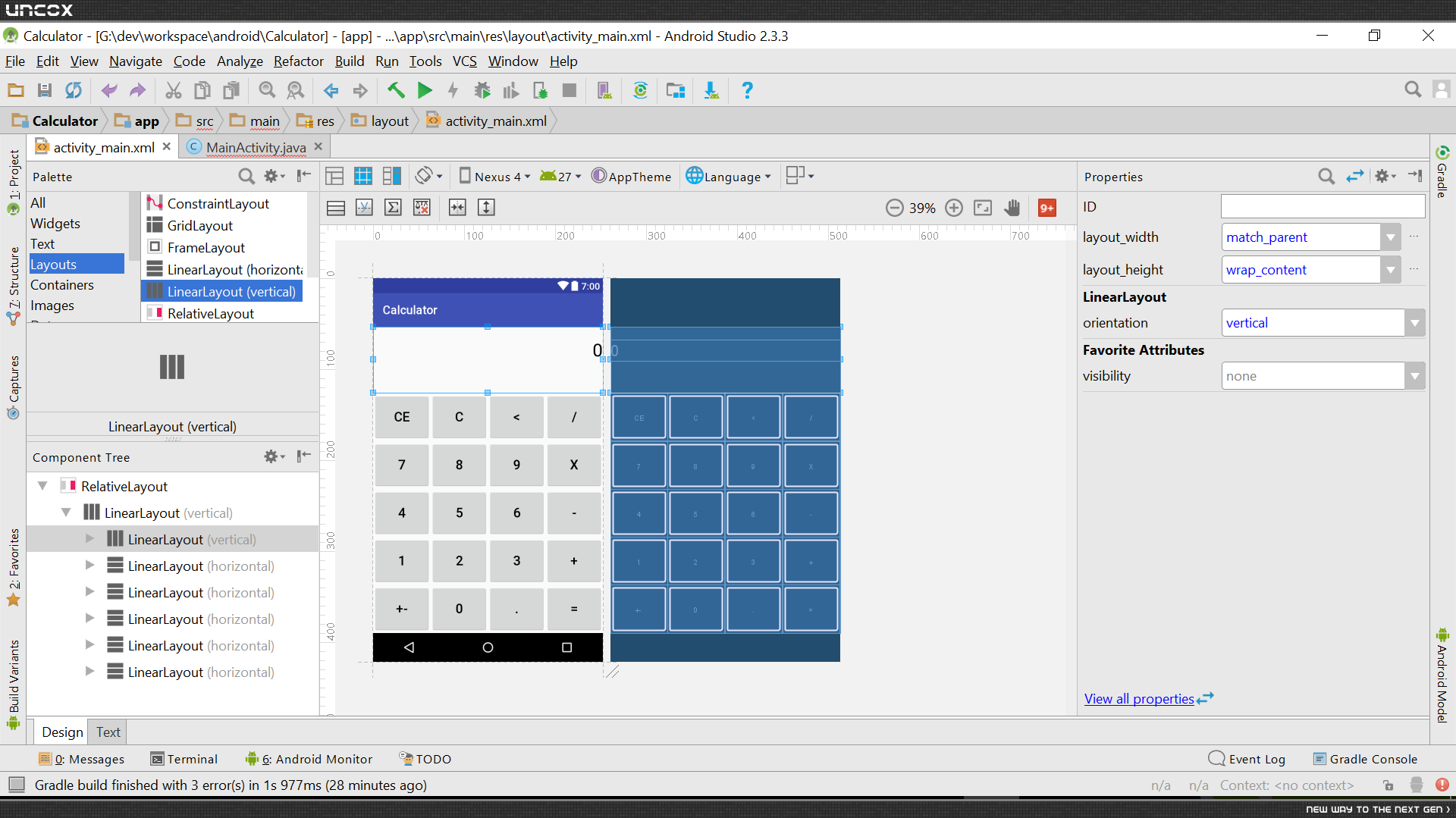This screenshot has width=1456, height=818.
Task: Open the Build menu
Action: click(350, 61)
